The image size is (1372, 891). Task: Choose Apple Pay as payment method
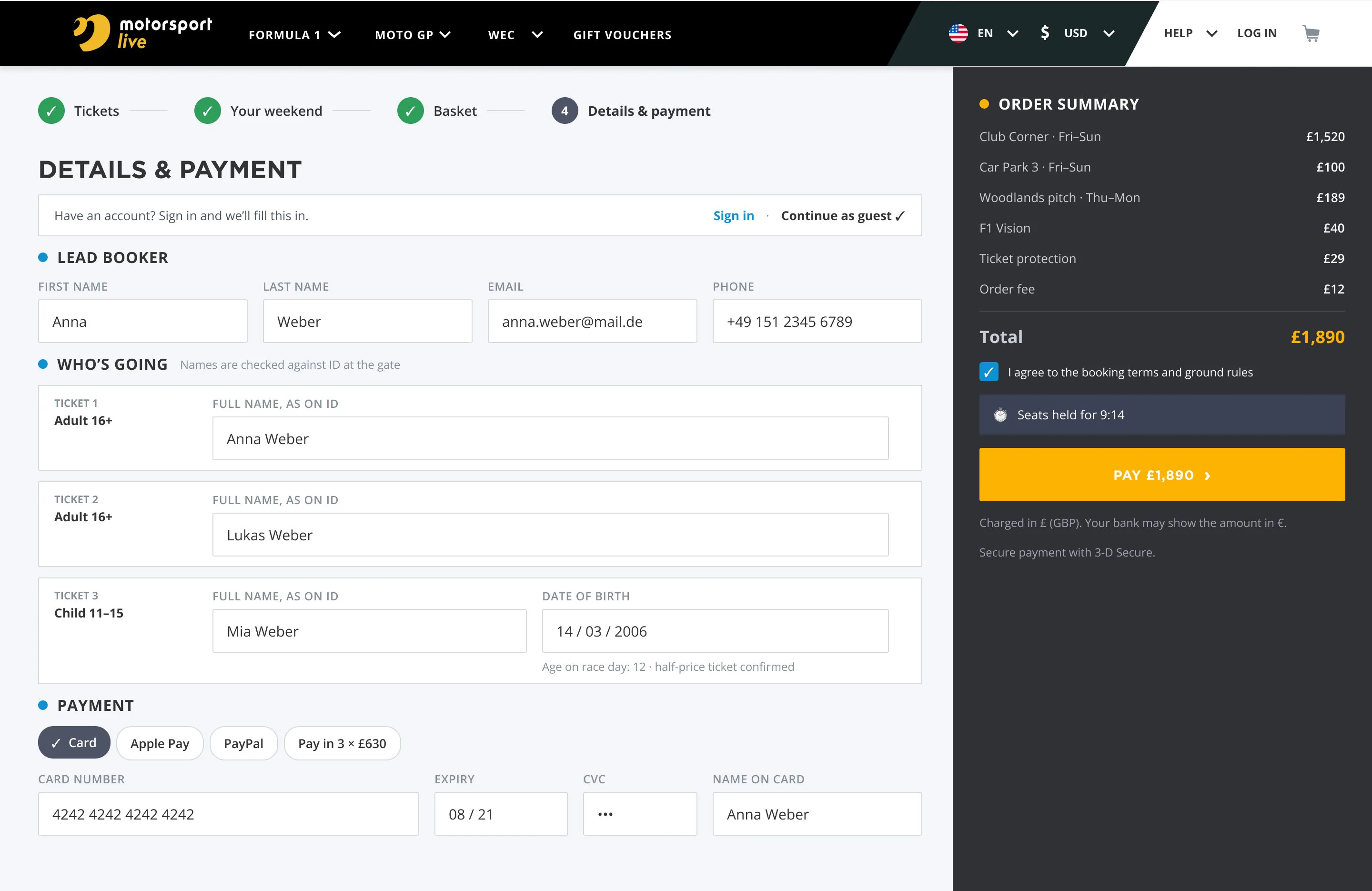pos(160,743)
